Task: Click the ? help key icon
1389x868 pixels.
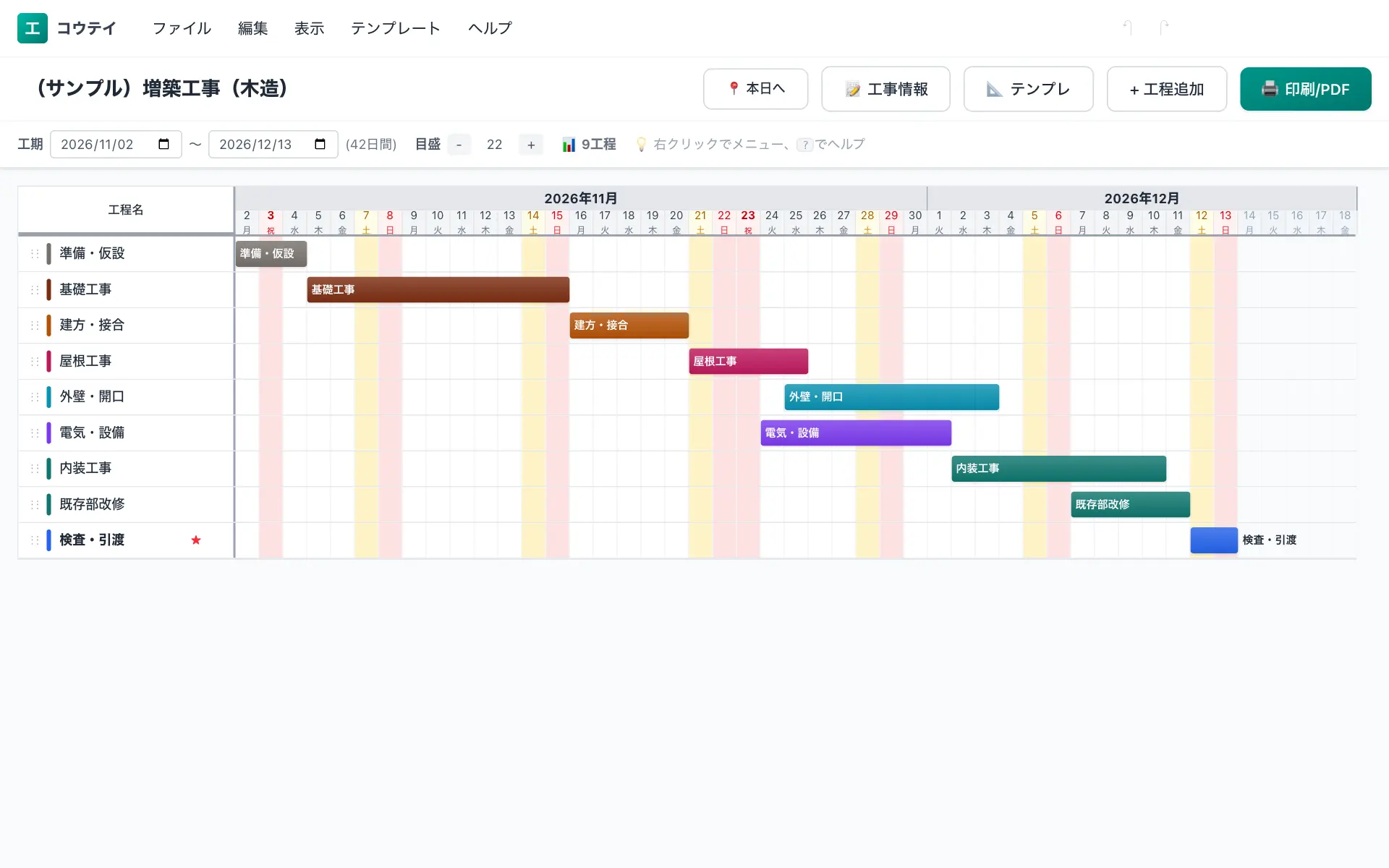Action: [x=804, y=145]
